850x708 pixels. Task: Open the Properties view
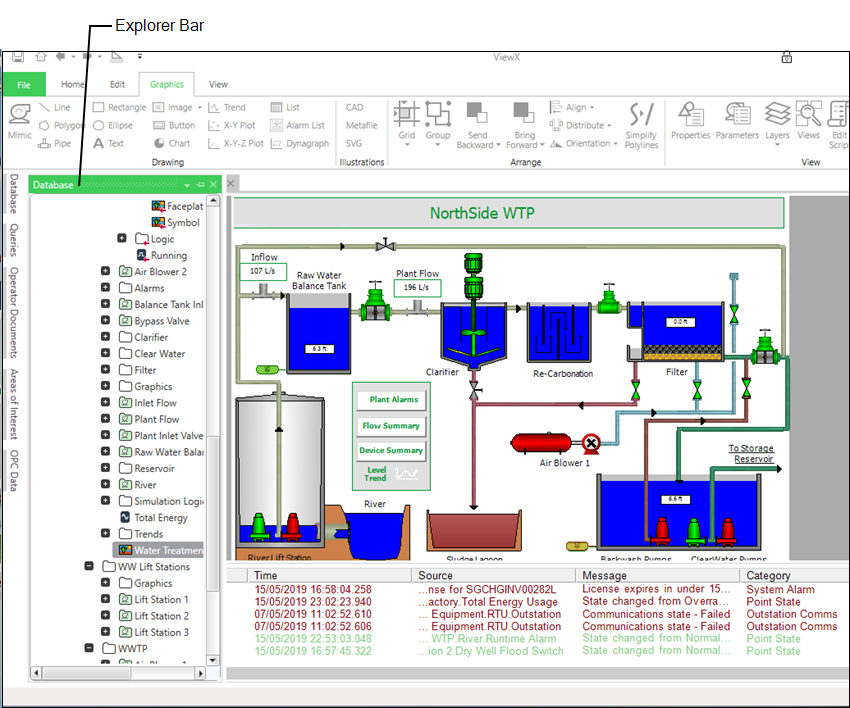point(690,120)
